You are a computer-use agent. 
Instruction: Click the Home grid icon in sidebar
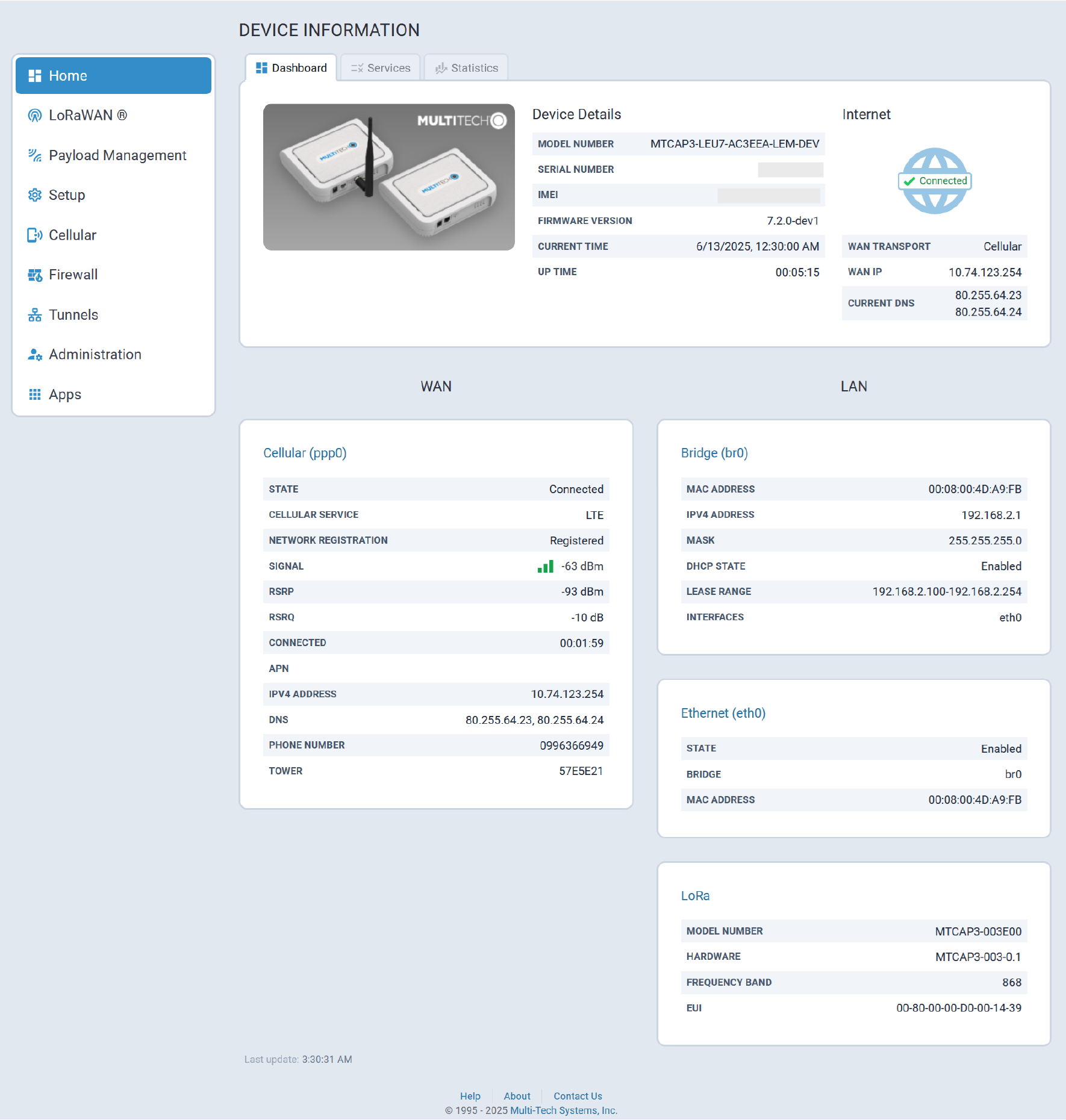35,76
